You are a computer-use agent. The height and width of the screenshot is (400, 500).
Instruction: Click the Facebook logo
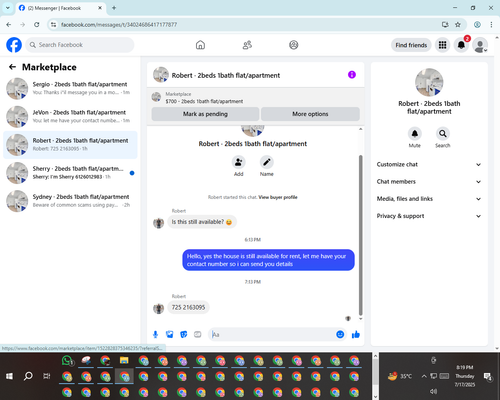pyautogui.click(x=14, y=45)
